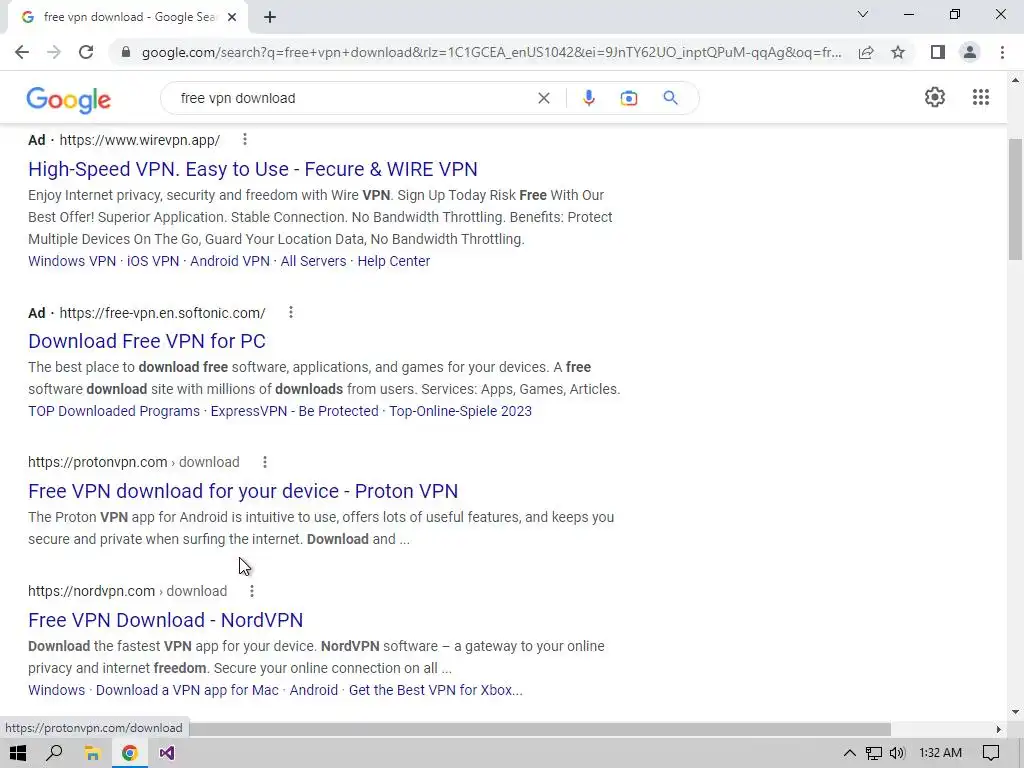Bookmark this page with the star icon

coord(898,52)
